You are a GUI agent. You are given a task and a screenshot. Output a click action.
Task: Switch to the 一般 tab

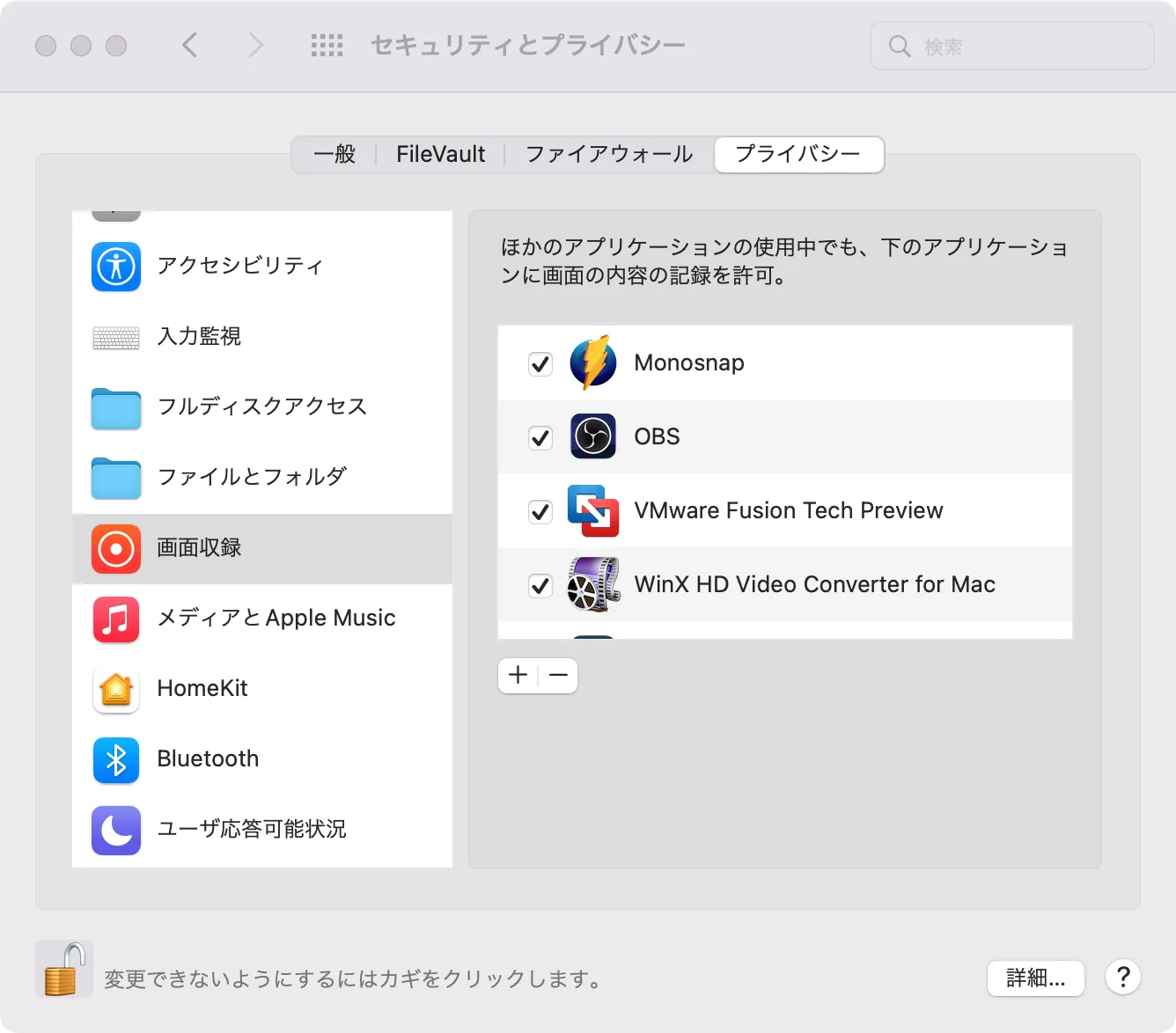click(x=334, y=154)
